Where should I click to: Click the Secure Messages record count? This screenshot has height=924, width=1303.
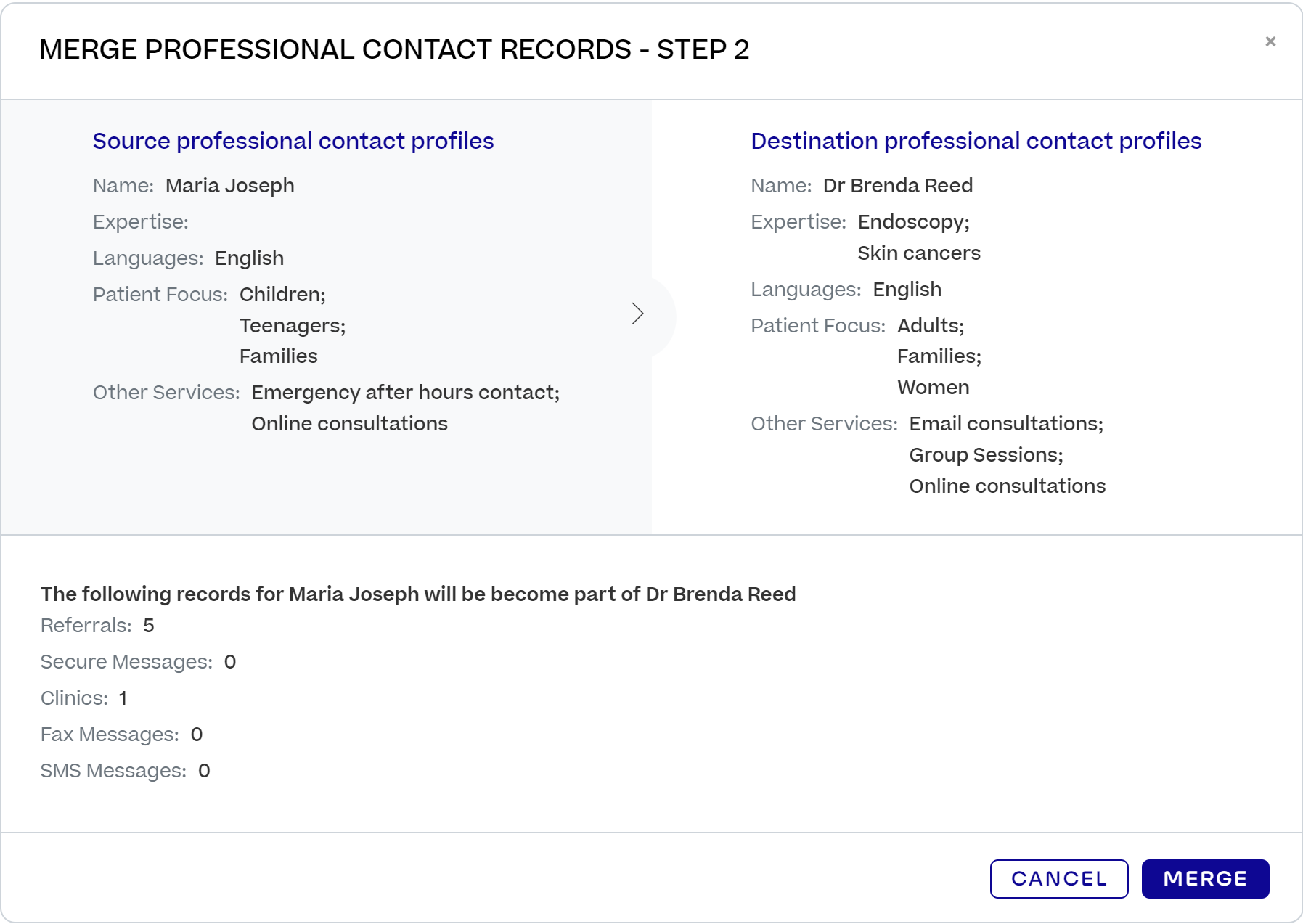click(231, 661)
